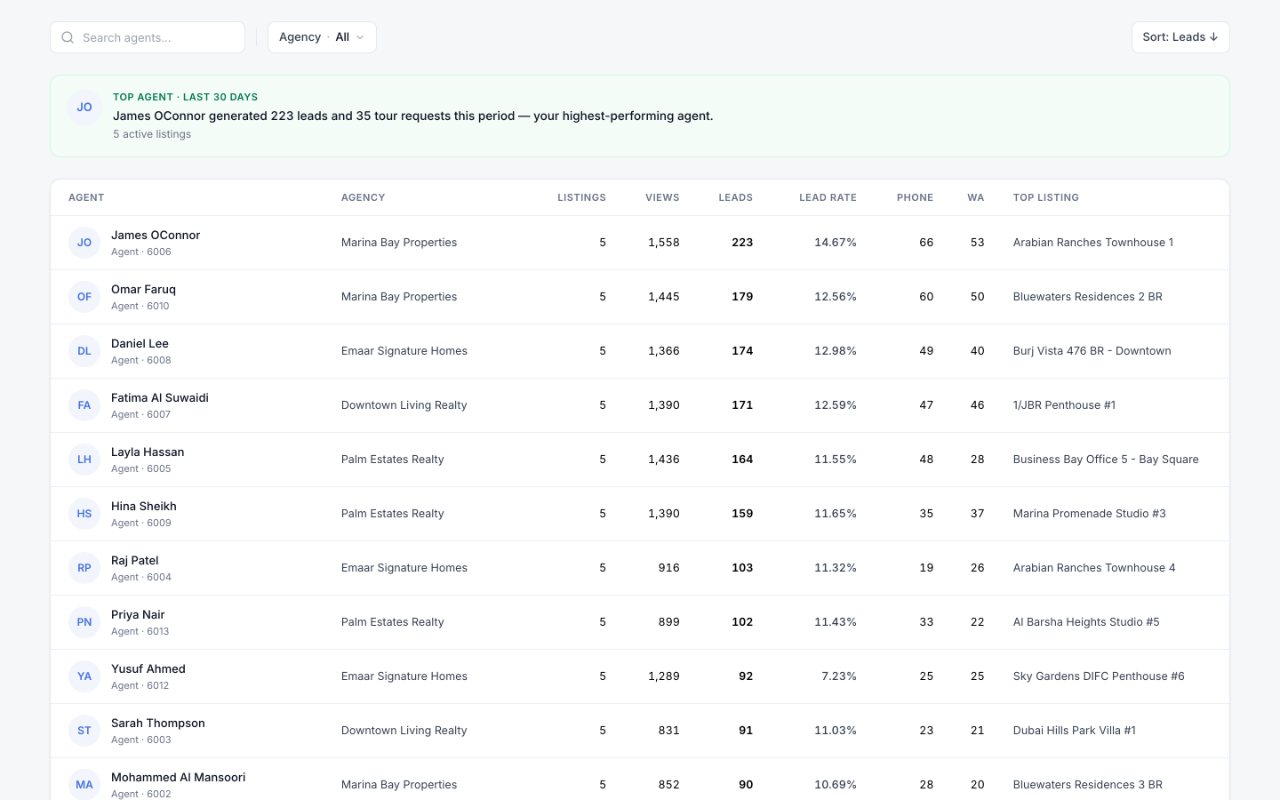1280x800 pixels.
Task: Click Priya Nair's PN avatar
Action: point(84,622)
